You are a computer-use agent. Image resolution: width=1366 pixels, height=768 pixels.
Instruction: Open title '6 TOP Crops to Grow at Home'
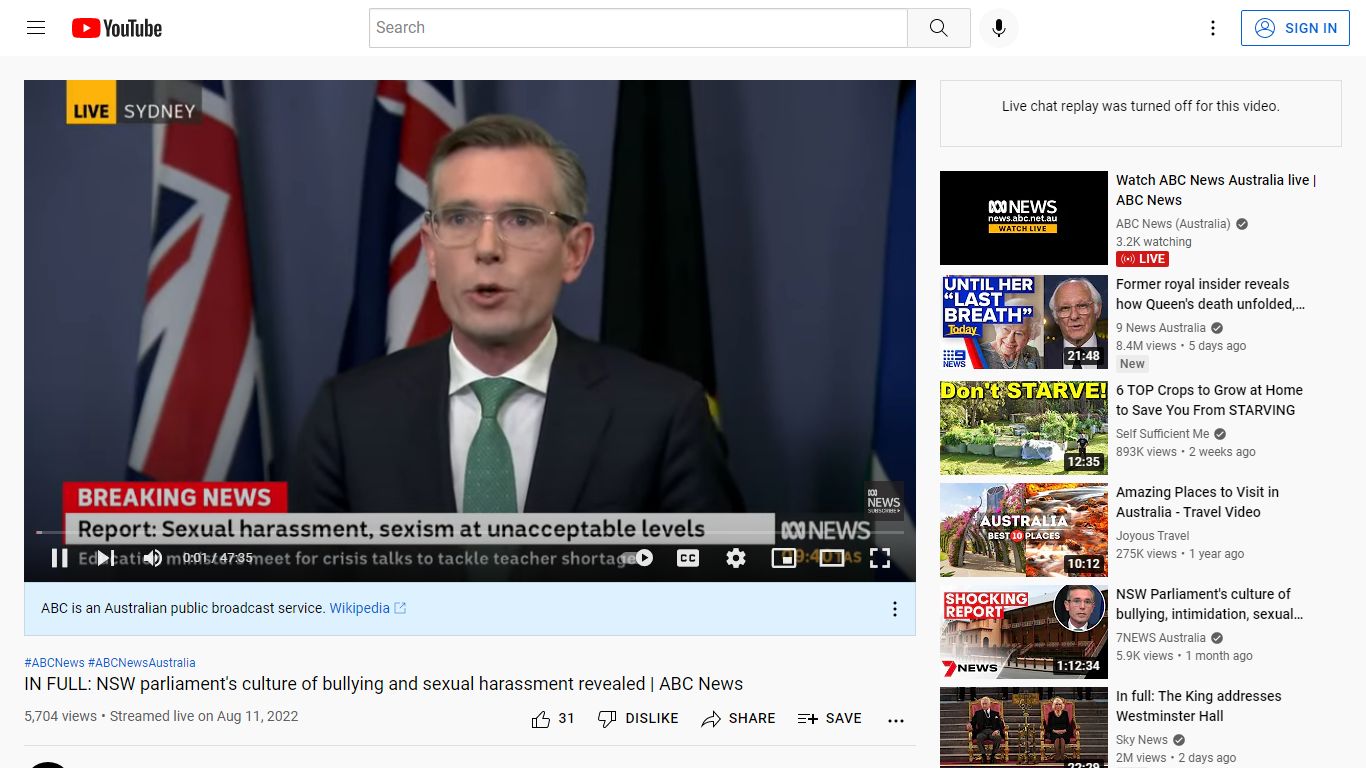click(1209, 400)
